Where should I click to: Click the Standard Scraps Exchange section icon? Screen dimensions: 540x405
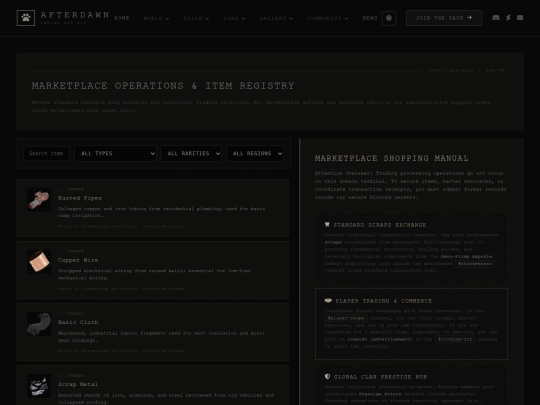(327, 225)
